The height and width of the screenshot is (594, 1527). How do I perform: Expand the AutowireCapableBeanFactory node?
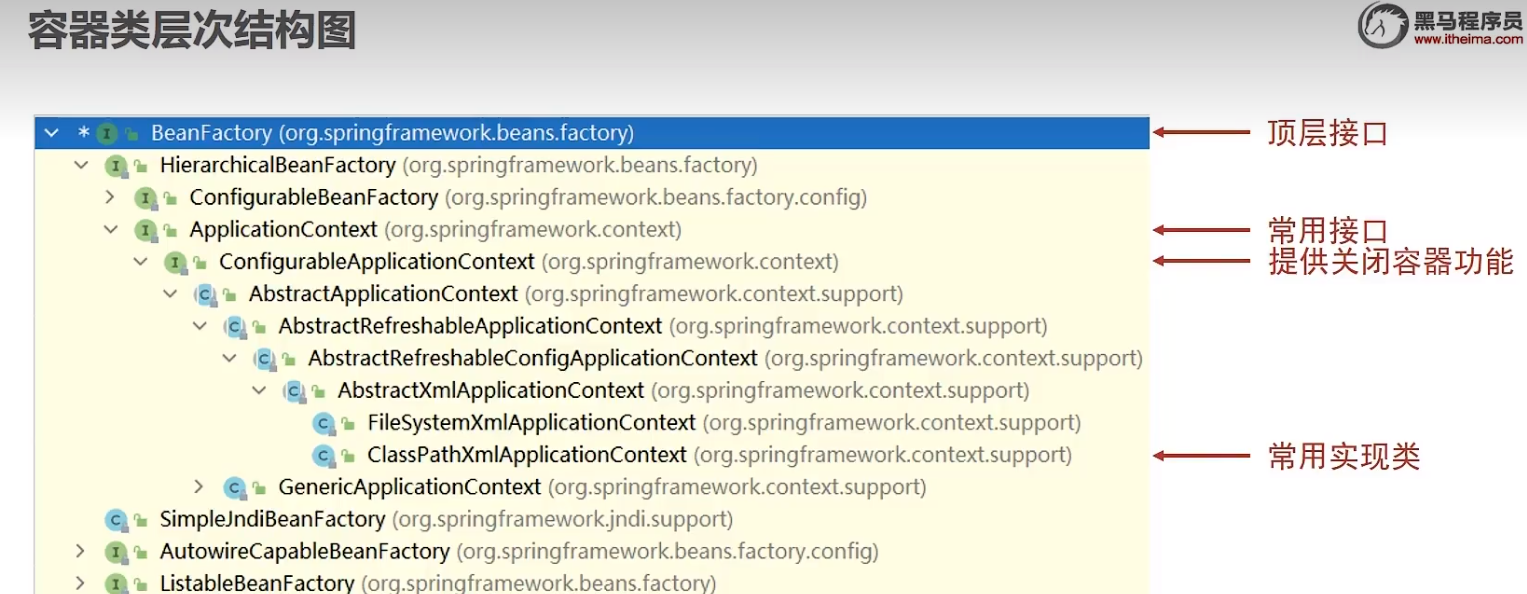pyautogui.click(x=81, y=551)
